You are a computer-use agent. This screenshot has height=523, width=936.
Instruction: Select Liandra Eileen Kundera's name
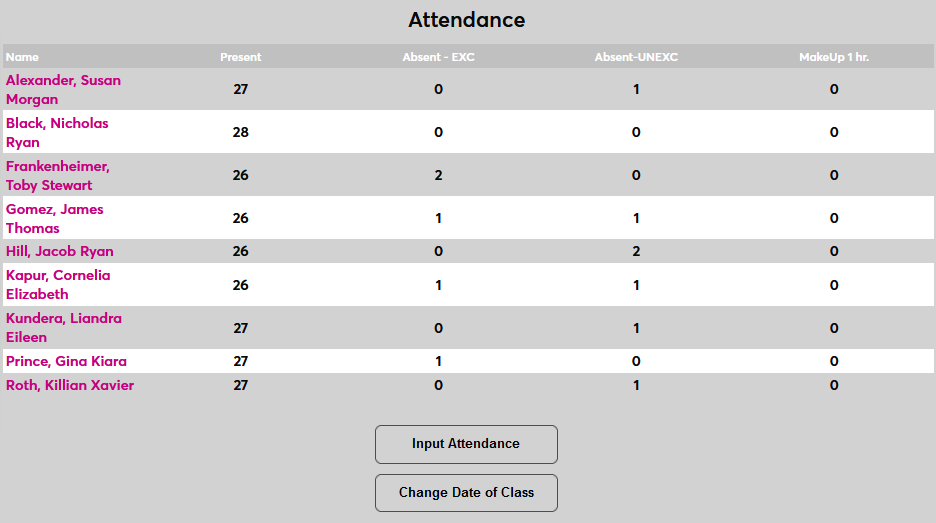coord(64,328)
